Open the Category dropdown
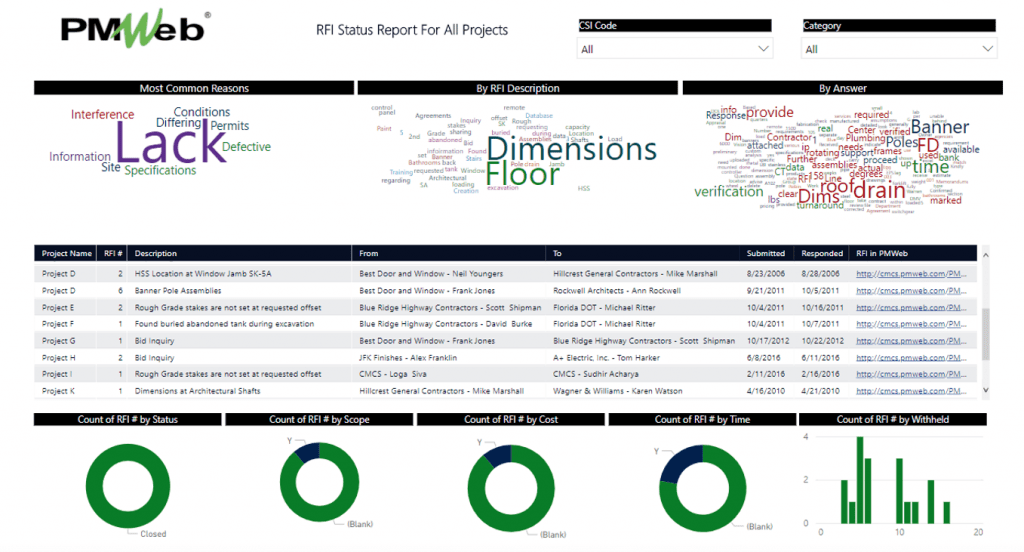The image size is (1024, 552). click(x=899, y=49)
